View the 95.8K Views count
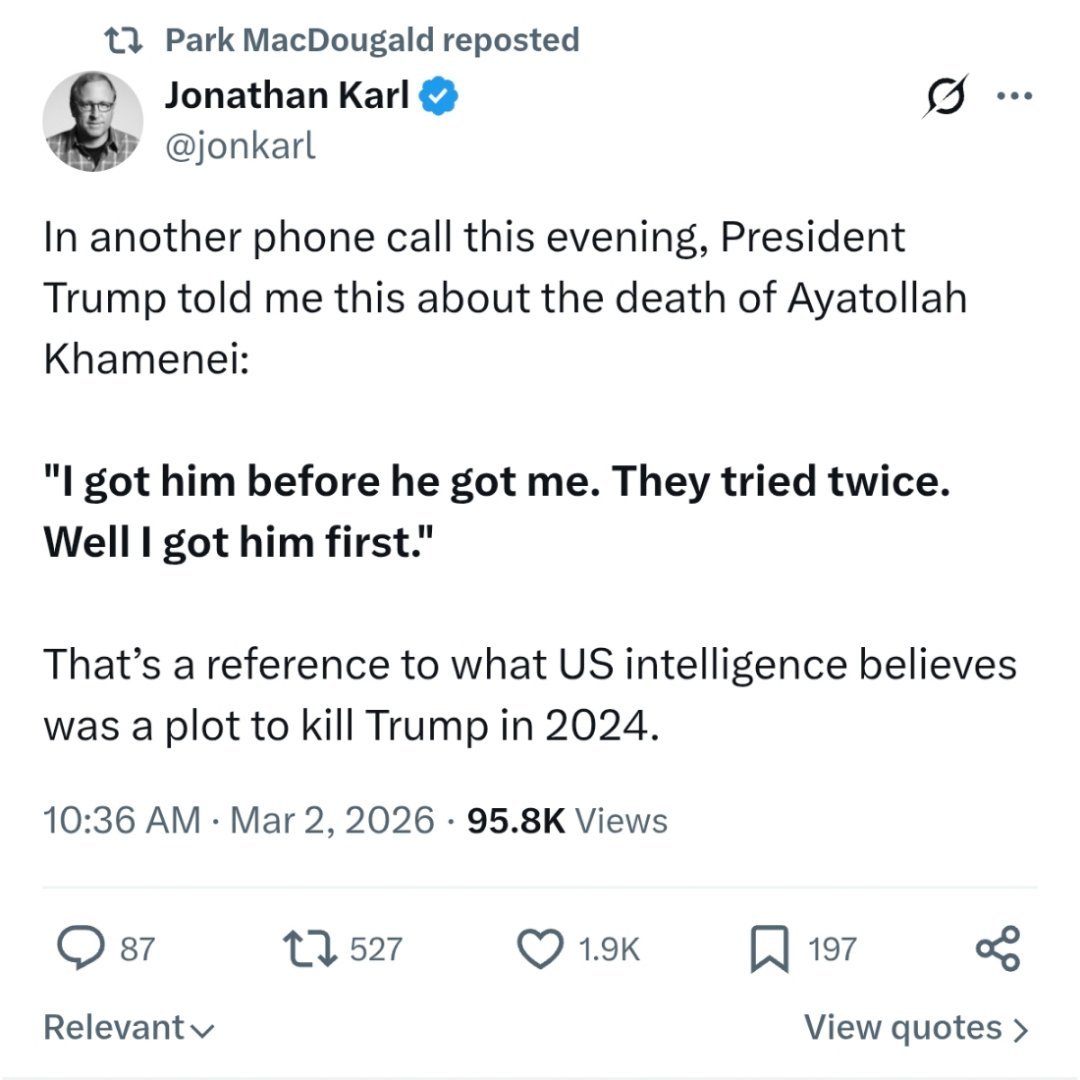Viewport: 1080px width, 1080px height. pos(567,821)
